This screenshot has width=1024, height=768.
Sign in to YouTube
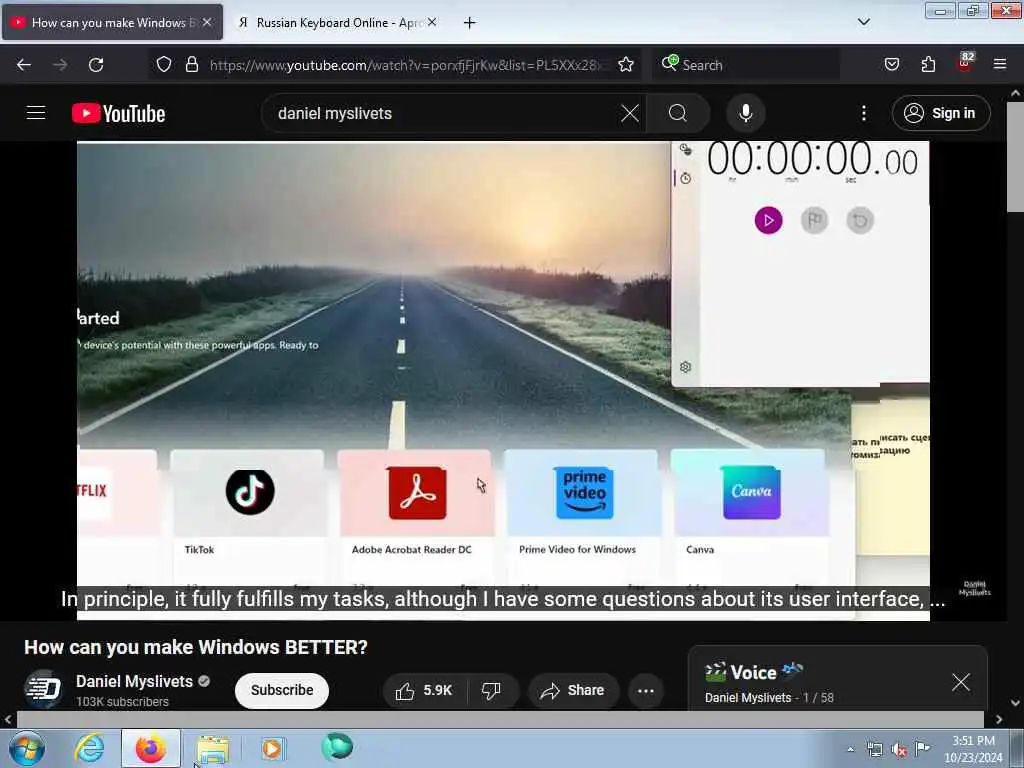click(x=940, y=113)
